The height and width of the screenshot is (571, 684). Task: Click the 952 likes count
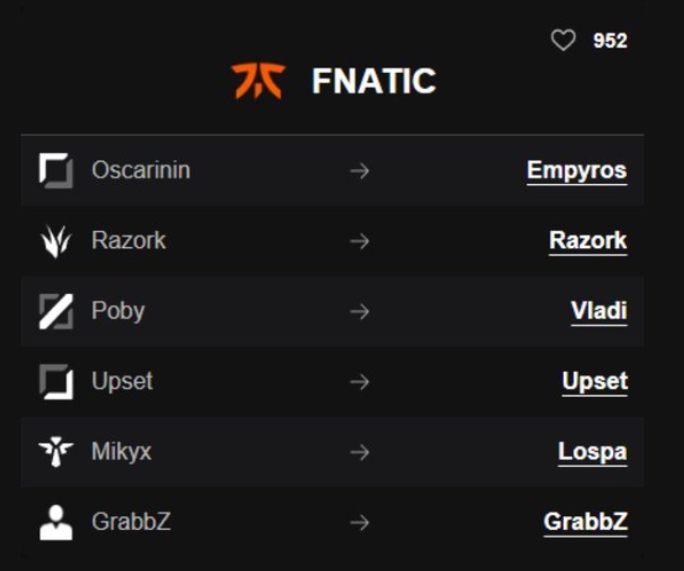pyautogui.click(x=610, y=41)
